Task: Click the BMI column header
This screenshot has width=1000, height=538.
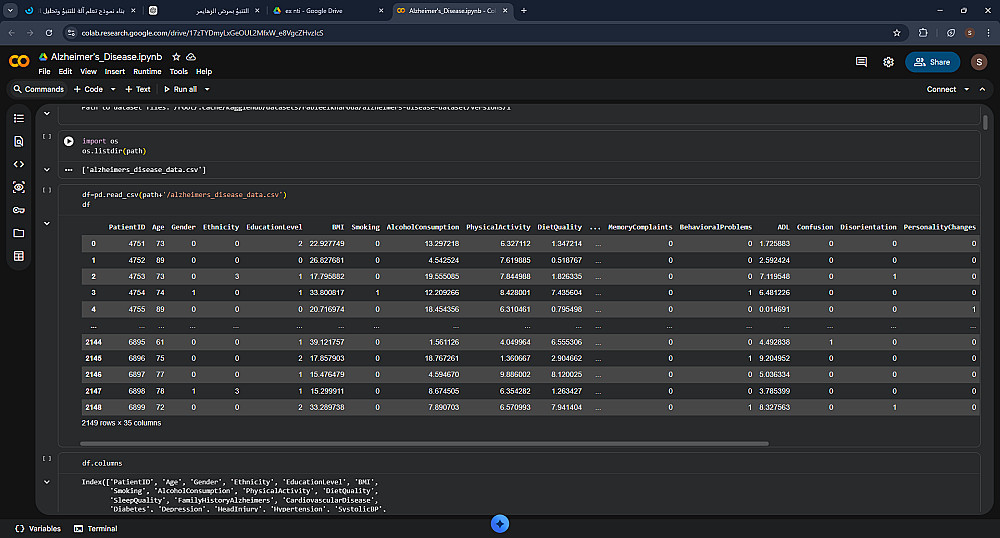Action: click(x=338, y=227)
